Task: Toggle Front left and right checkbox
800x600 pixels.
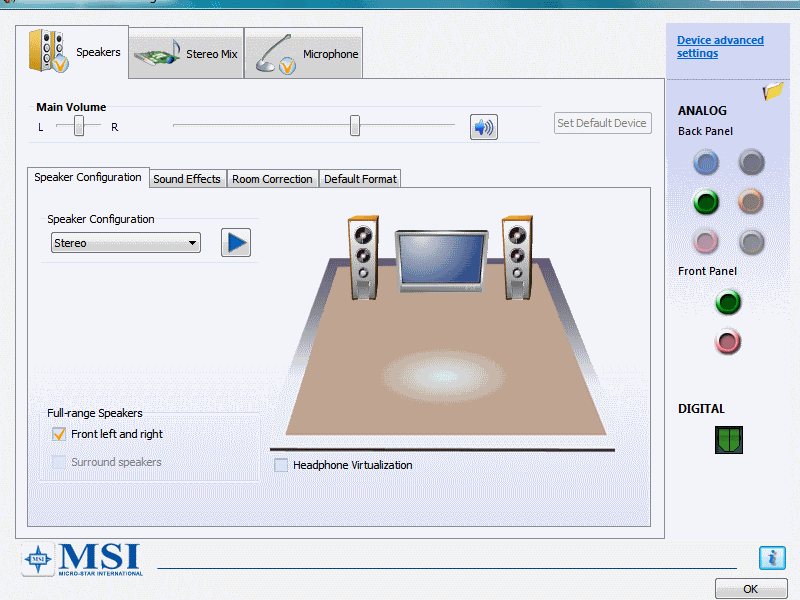Action: (59, 434)
